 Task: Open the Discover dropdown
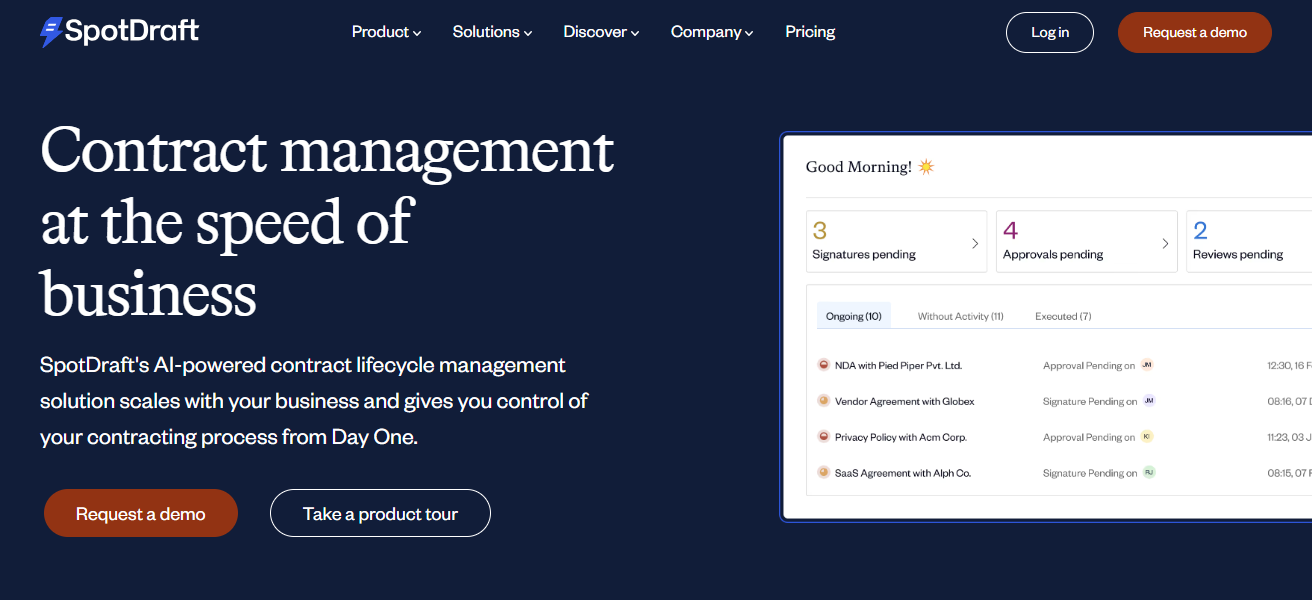point(601,32)
